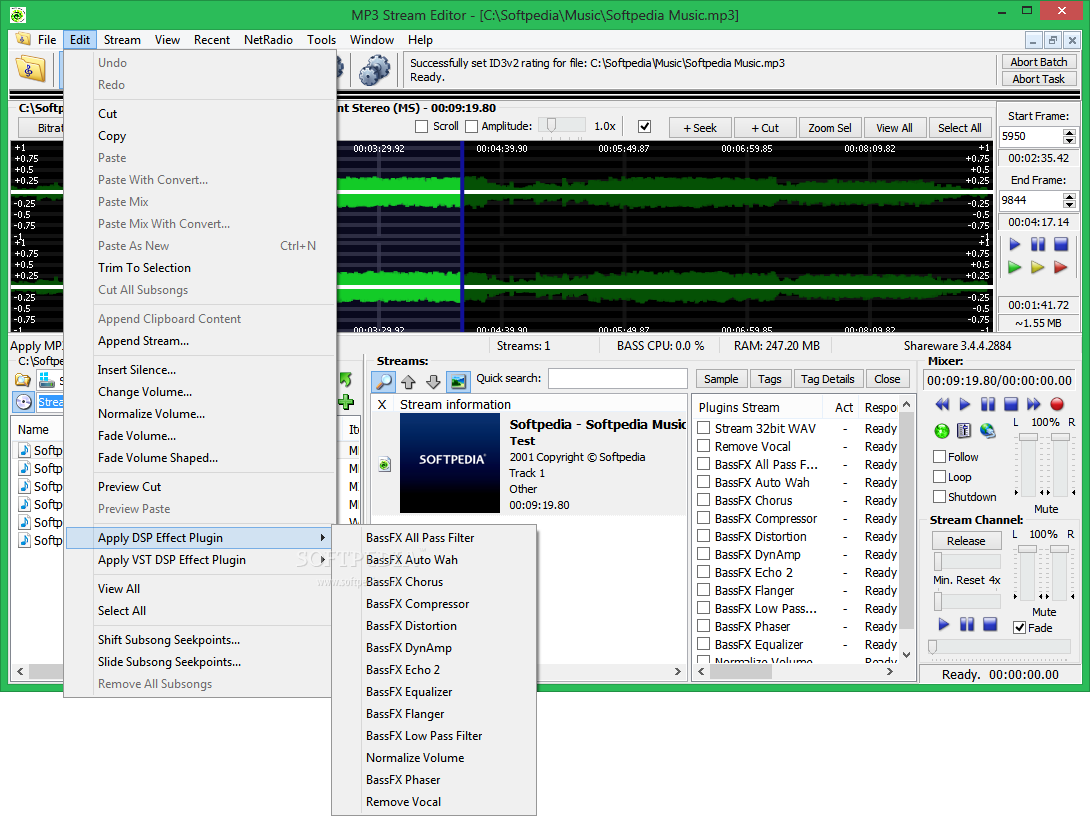
Task: Play the Stream Channel
Action: (943, 624)
